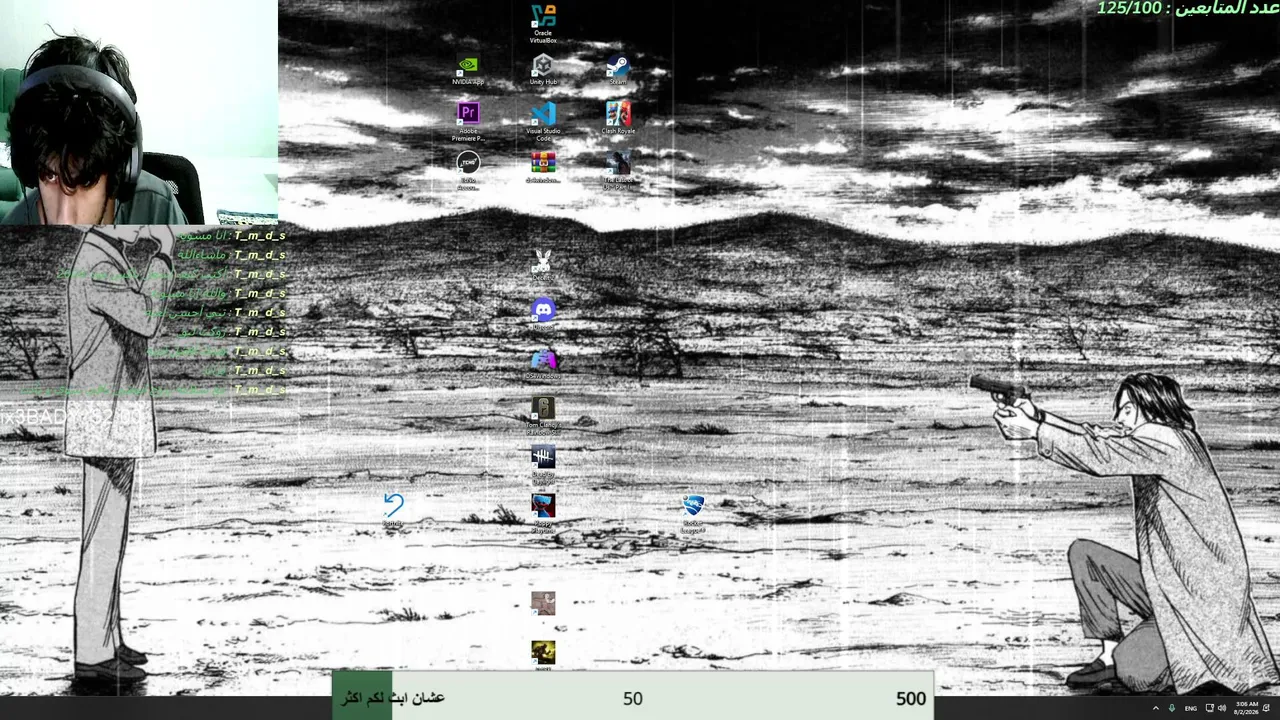
Task: Open the network status tray icon
Action: pos(1209,708)
